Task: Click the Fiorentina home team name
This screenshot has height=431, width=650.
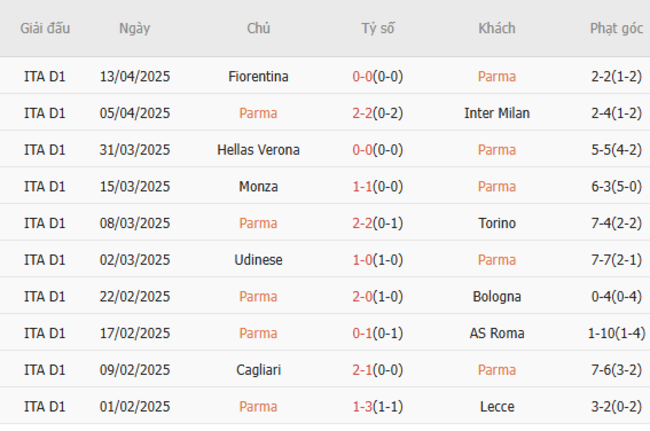Action: 258,76
